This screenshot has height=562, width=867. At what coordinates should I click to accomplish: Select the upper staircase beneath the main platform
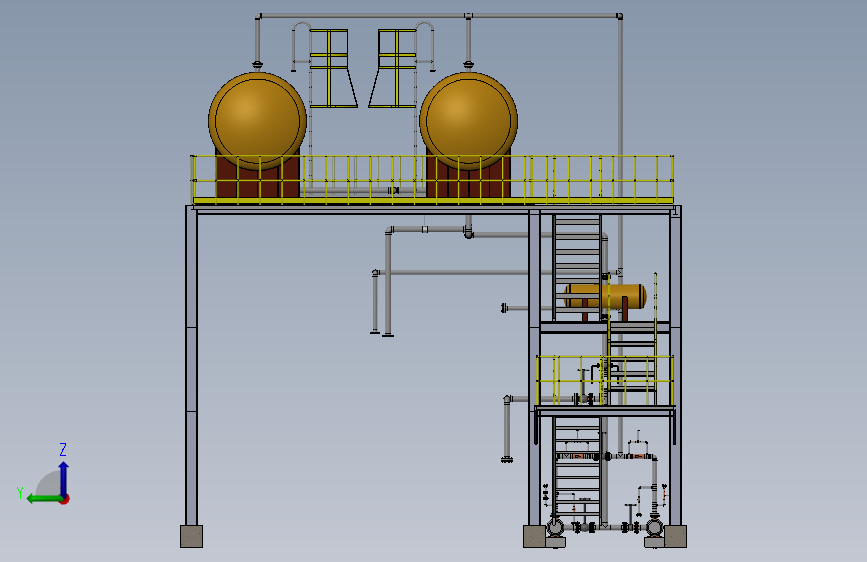pyautogui.click(x=577, y=268)
